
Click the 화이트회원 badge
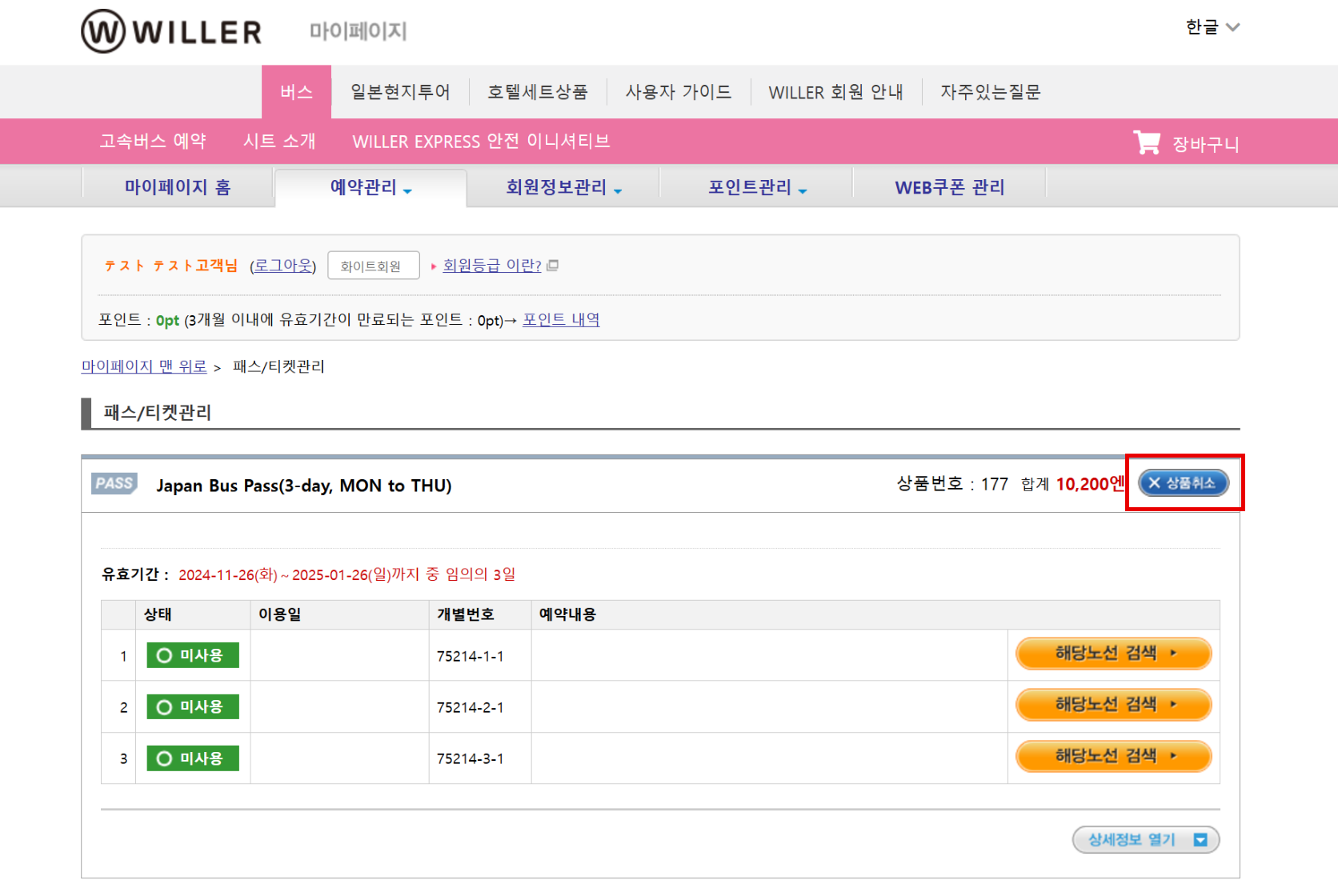tap(374, 266)
